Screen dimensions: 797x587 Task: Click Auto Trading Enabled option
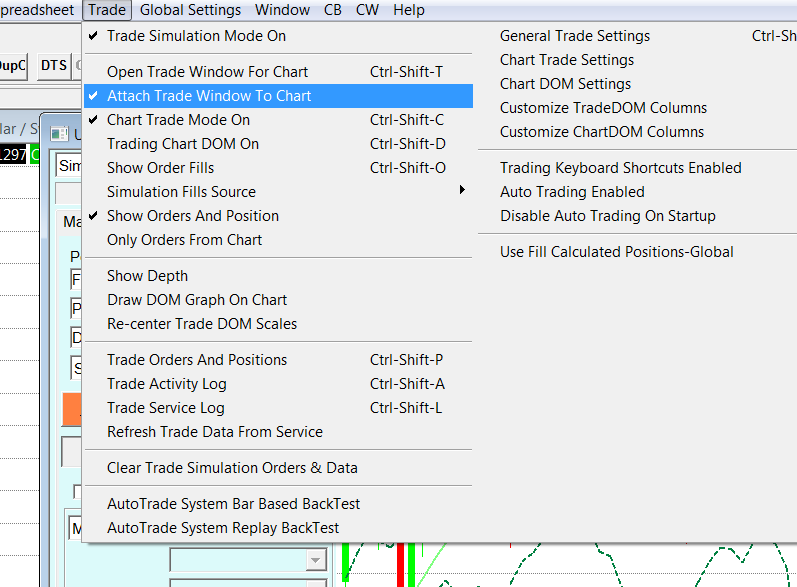pyautogui.click(x=572, y=192)
